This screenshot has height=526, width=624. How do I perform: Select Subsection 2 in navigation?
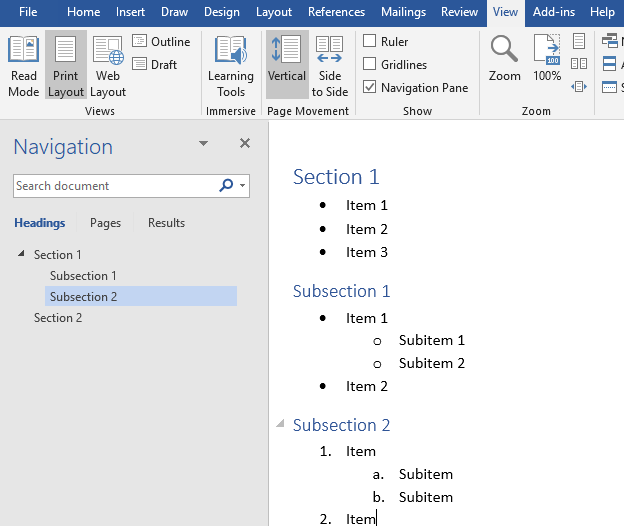coord(141,296)
